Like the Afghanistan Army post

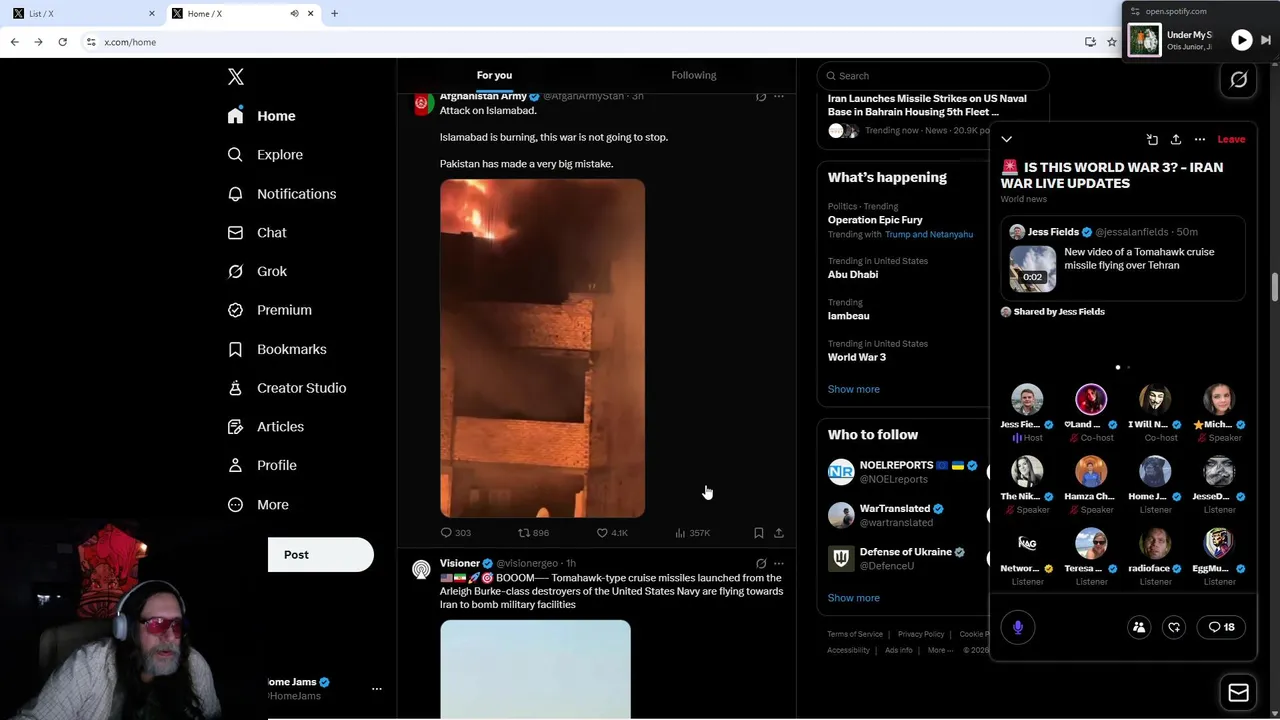pyautogui.click(x=612, y=533)
